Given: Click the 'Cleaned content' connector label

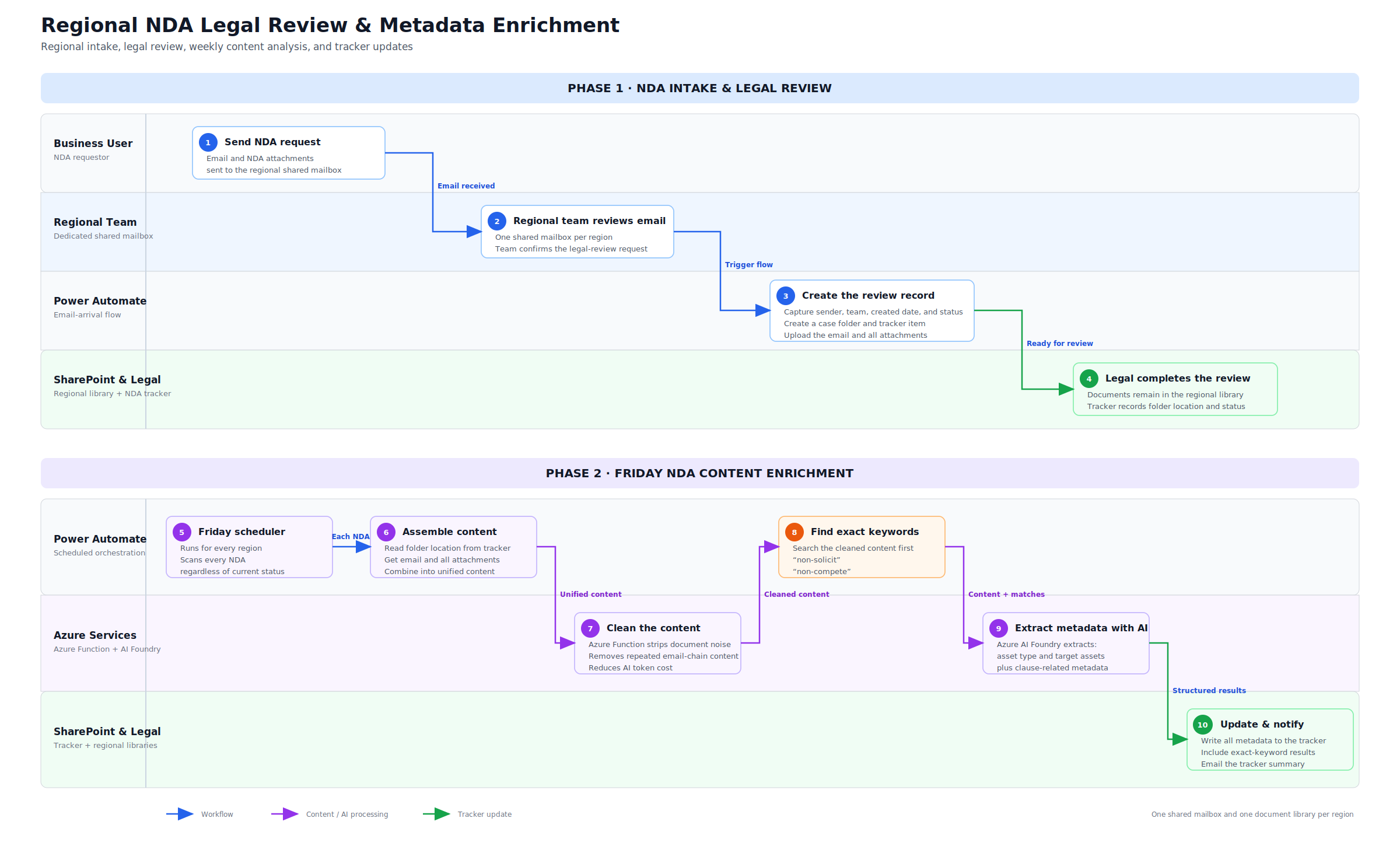Looking at the screenshot, I should click(797, 594).
